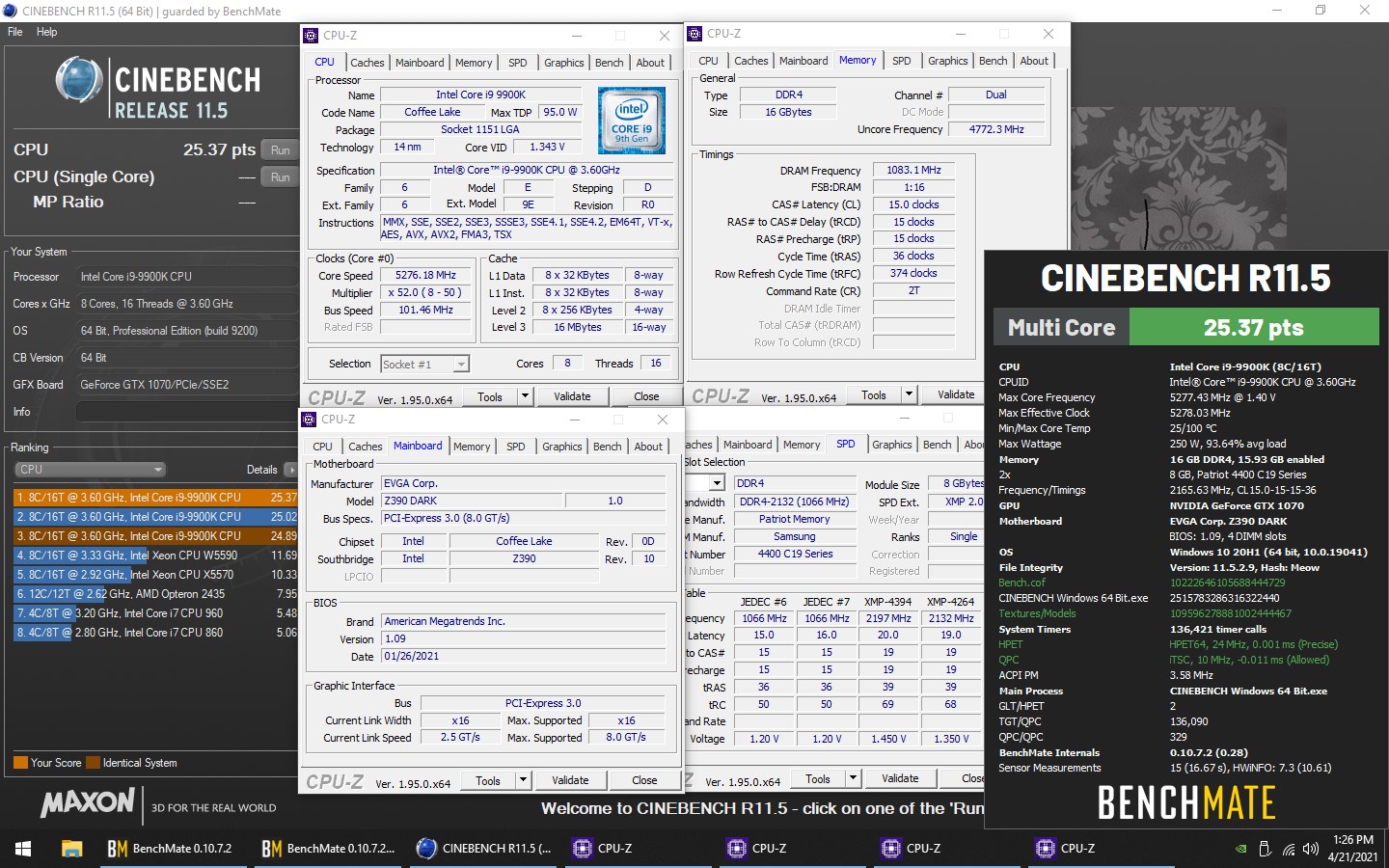Screen dimensions: 1389x868
Task: Click Validate in the CPU-Z Processor window
Action: pos(572,396)
